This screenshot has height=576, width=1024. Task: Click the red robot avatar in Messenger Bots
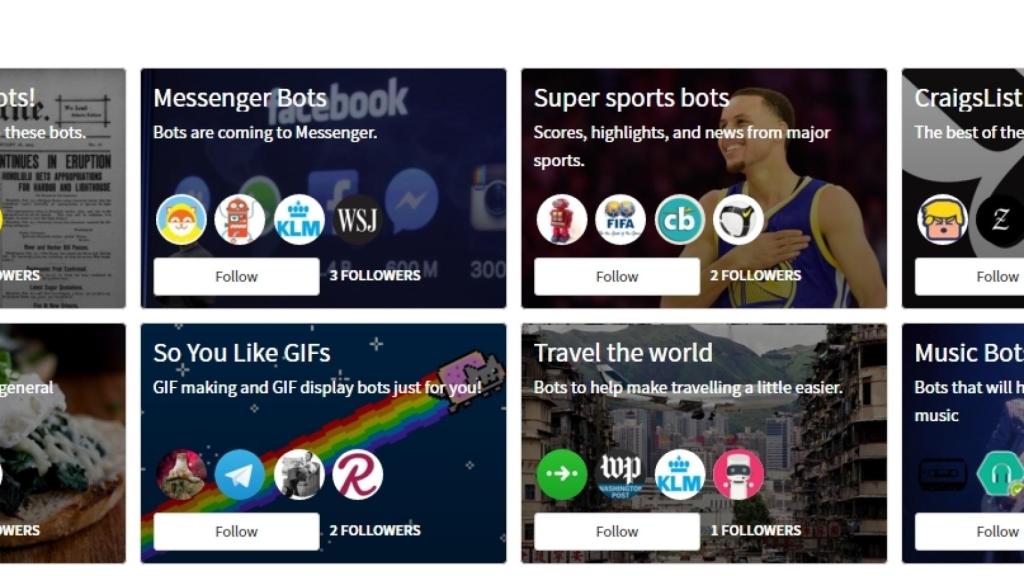pyautogui.click(x=240, y=219)
